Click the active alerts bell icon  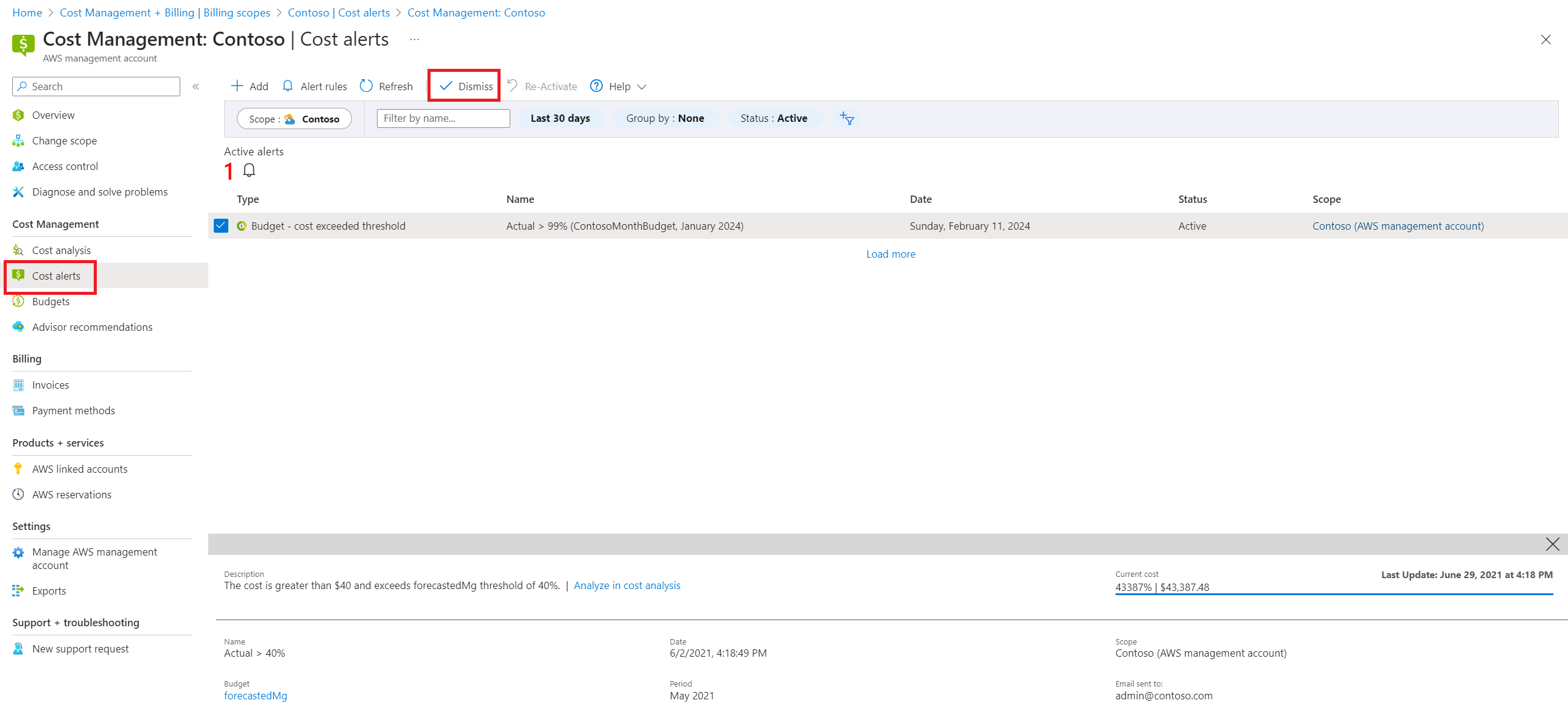(x=249, y=170)
